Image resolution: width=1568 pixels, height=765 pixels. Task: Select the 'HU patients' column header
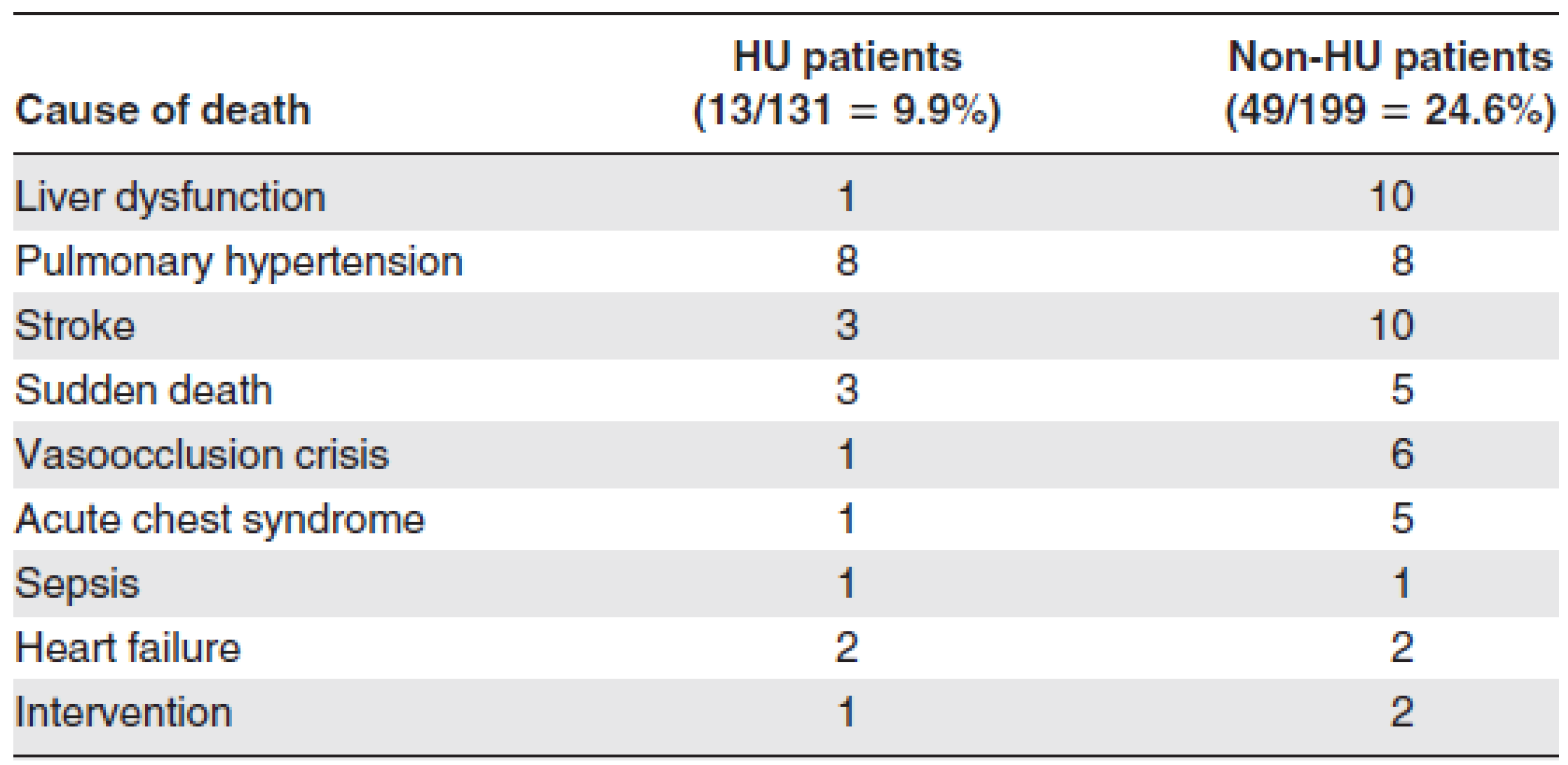(x=847, y=57)
